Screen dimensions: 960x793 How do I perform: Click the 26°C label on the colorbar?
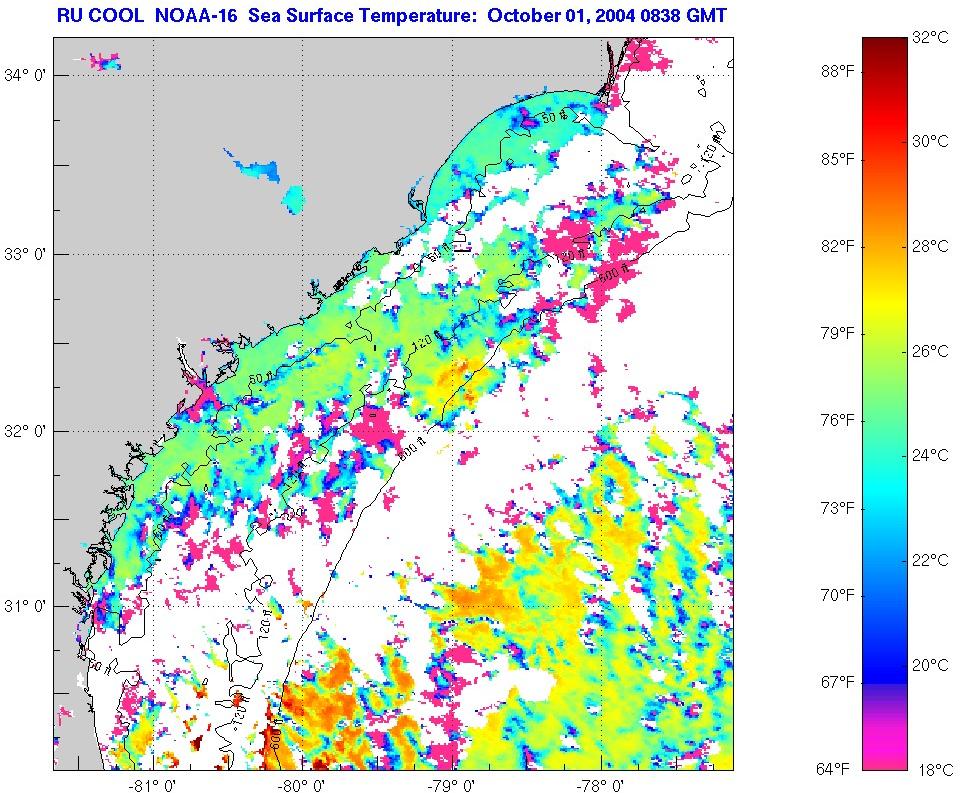(x=930, y=351)
